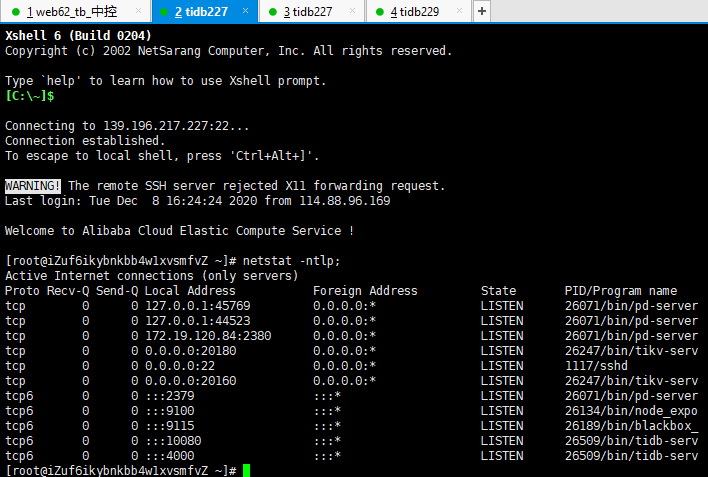The height and width of the screenshot is (477, 708).
Task: Click the highlighted WARNING! text
Action: 33,186
